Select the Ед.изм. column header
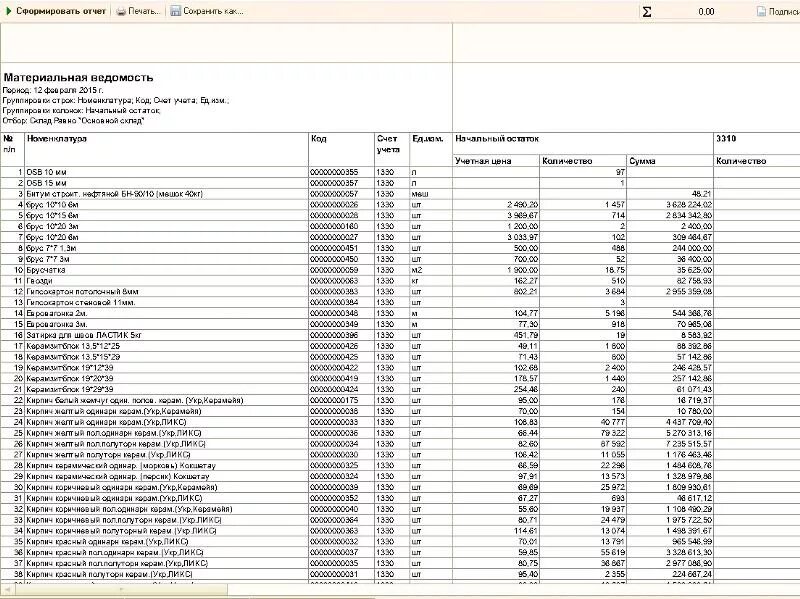This screenshot has width=800, height=599. point(430,149)
